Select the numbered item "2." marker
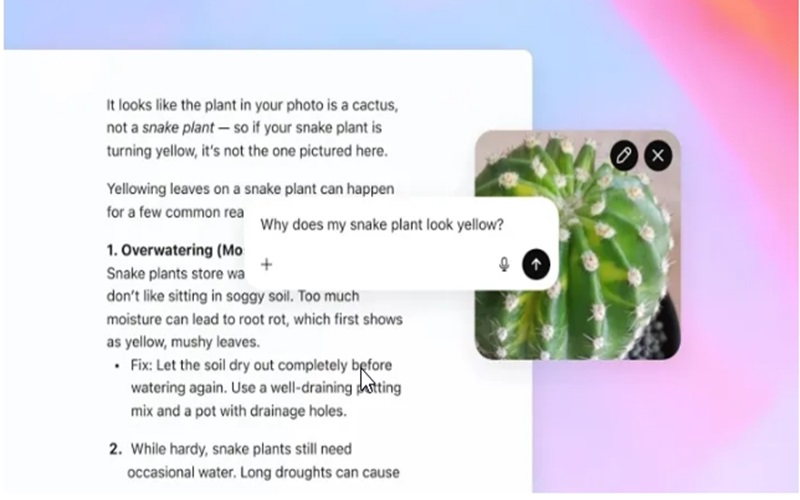Screen dimensions: 800x500 [116, 449]
